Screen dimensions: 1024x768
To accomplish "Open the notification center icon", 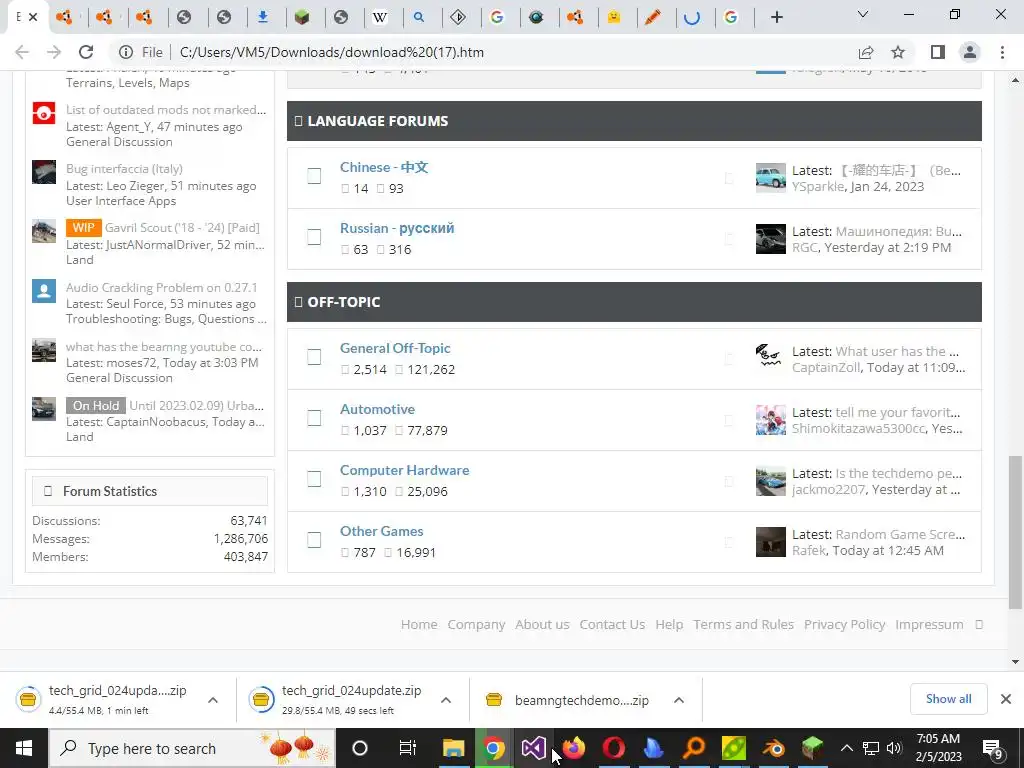I will coord(993,748).
